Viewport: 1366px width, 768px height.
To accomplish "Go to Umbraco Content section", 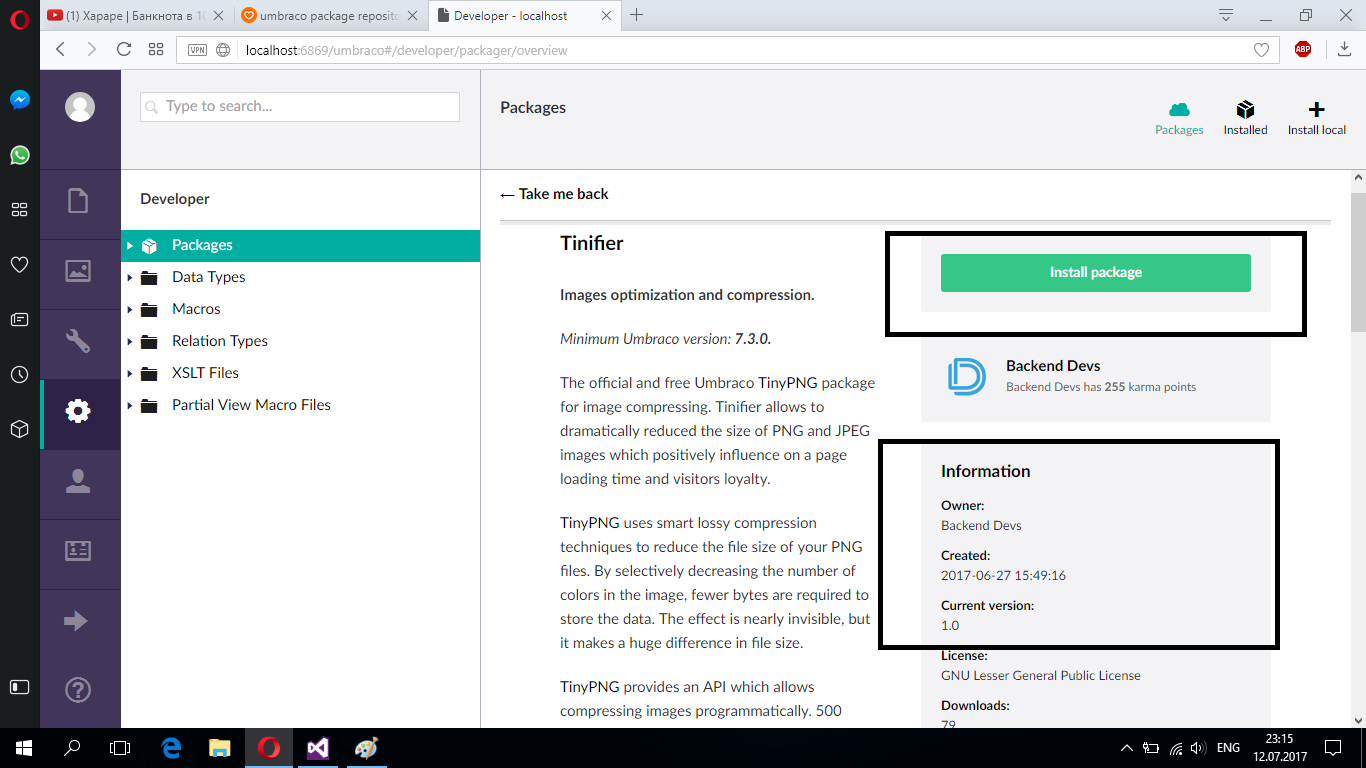I will 78,200.
